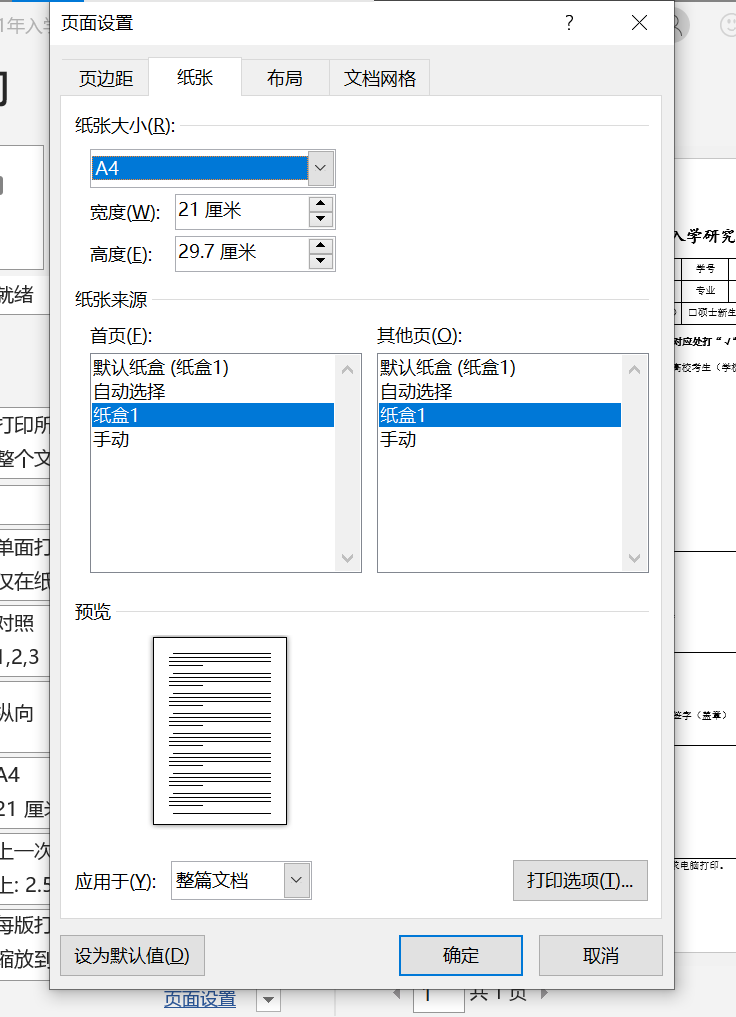
Task: Decrease the 宽度 value with down arrow
Action: coord(321,219)
